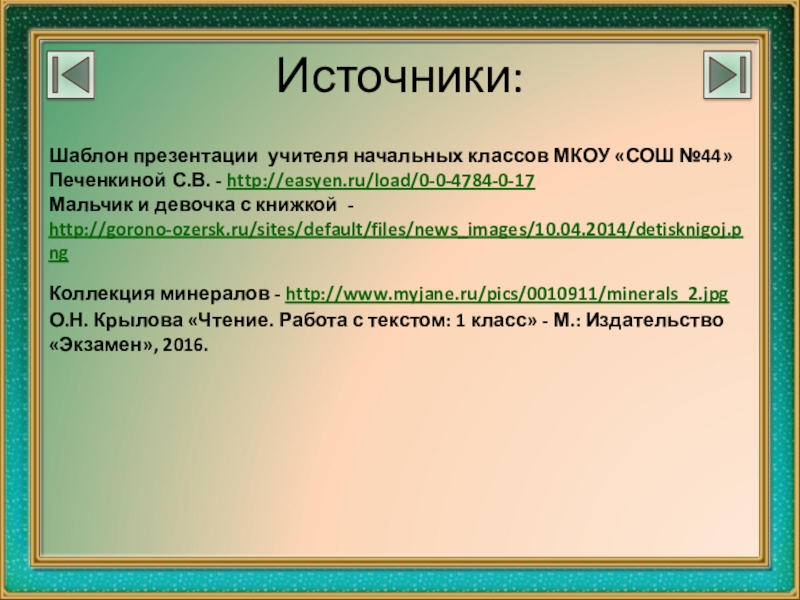Go to previous slide with left arrow icon
Viewport: 800px width, 600px height.
[x=71, y=74]
